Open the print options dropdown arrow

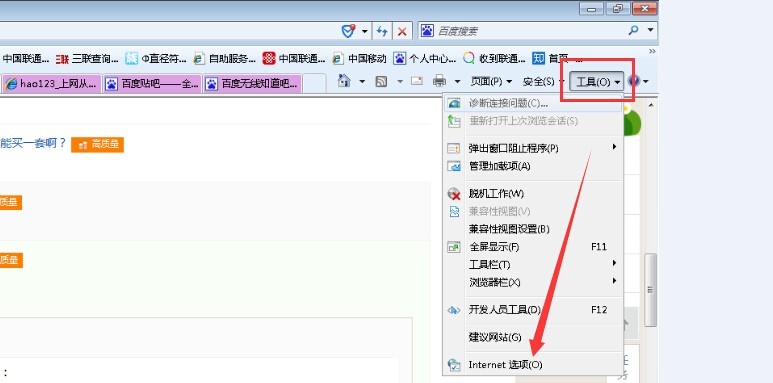pos(457,81)
